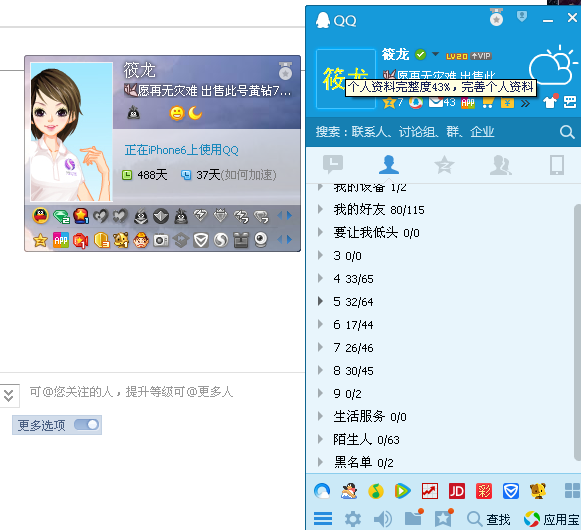
Task: Open Tencent Video play icon
Action: tap(402, 491)
